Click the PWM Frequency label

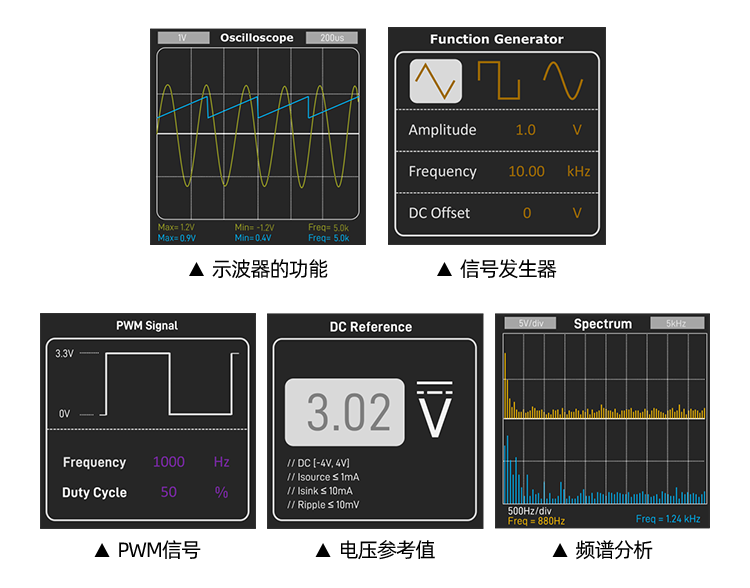coord(95,462)
